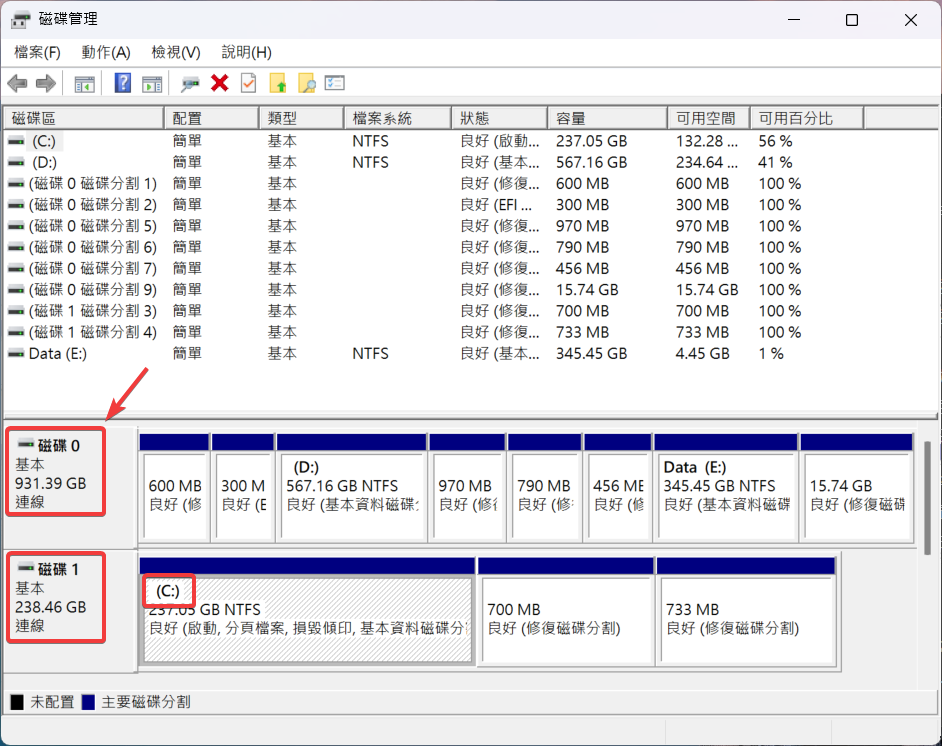Click the 237.05 GB capacity cell
This screenshot has width=942, height=746.
[591, 141]
